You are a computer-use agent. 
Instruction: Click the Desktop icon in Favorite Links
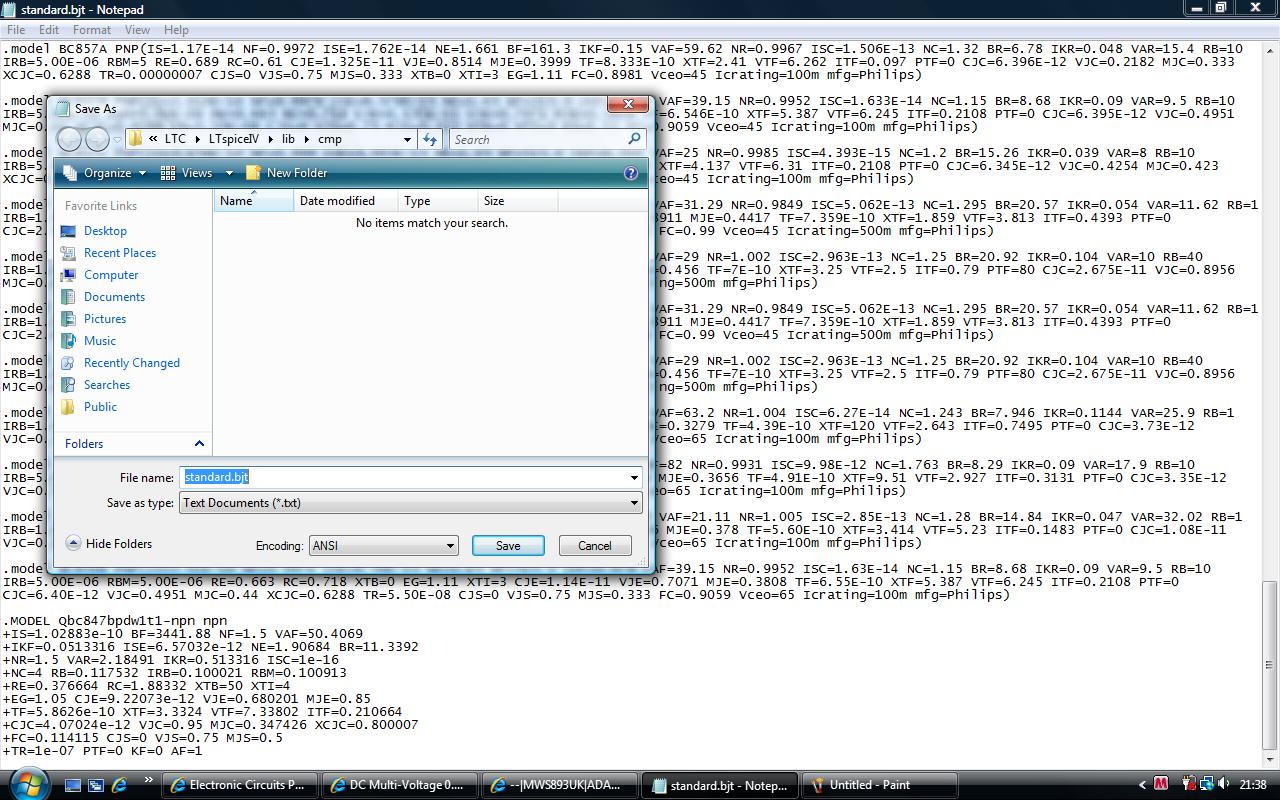(x=68, y=231)
